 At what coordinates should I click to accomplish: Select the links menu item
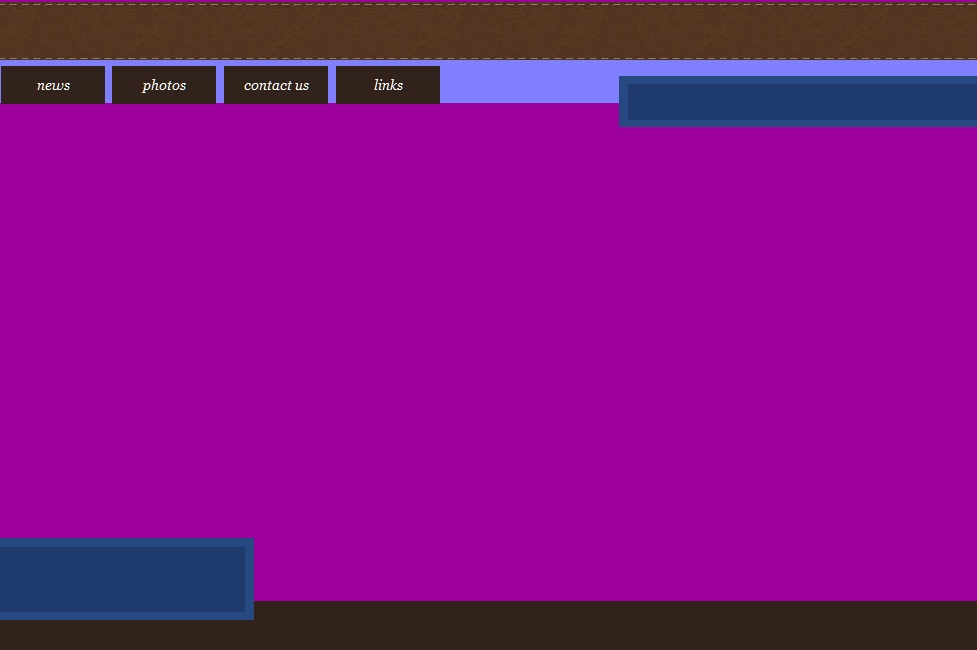388,85
